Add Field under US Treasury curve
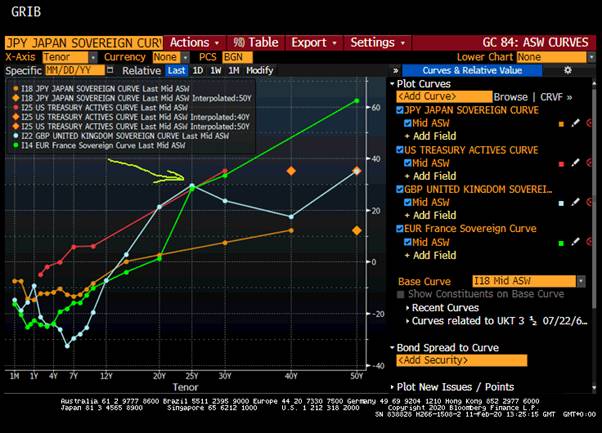Image resolution: width=602 pixels, height=433 pixels. (431, 176)
